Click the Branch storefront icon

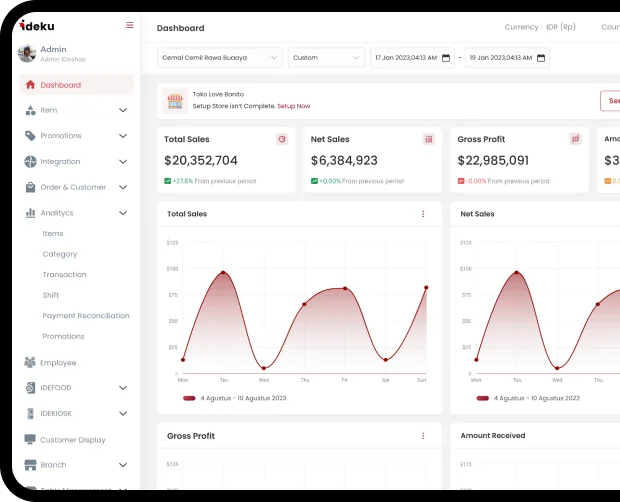coord(30,465)
